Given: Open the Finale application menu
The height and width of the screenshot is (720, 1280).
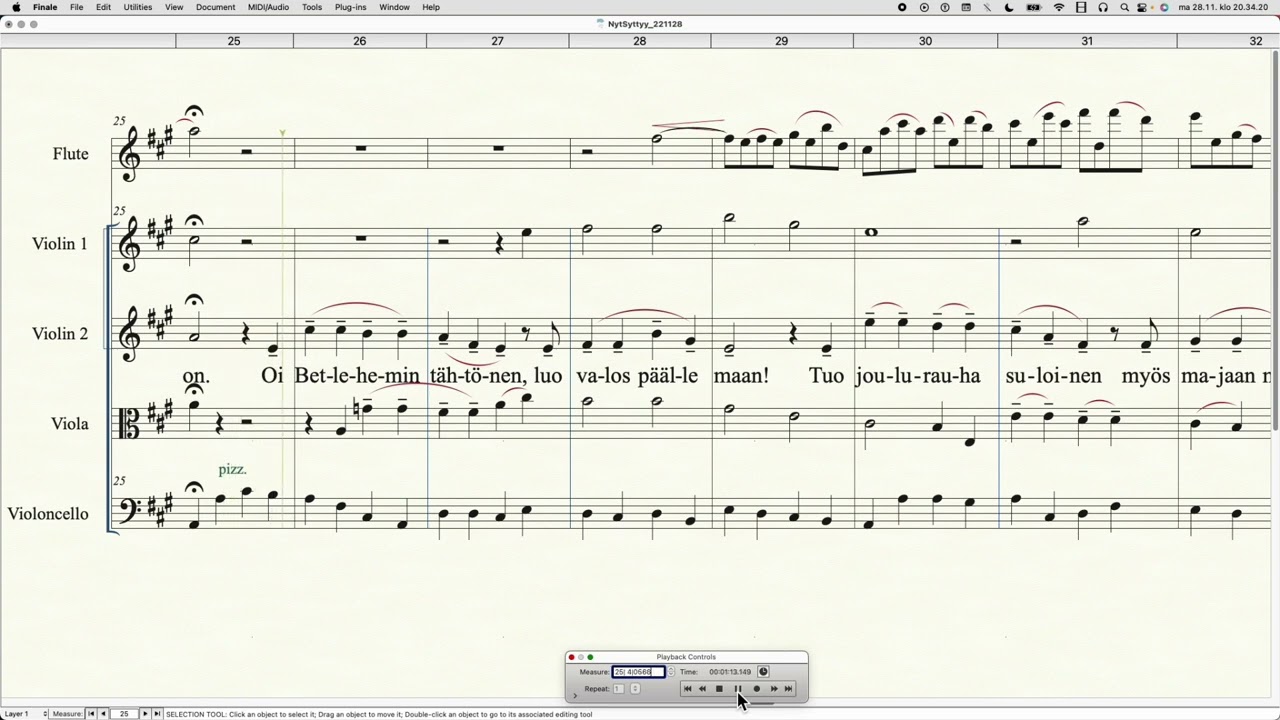Looking at the screenshot, I should 45,7.
